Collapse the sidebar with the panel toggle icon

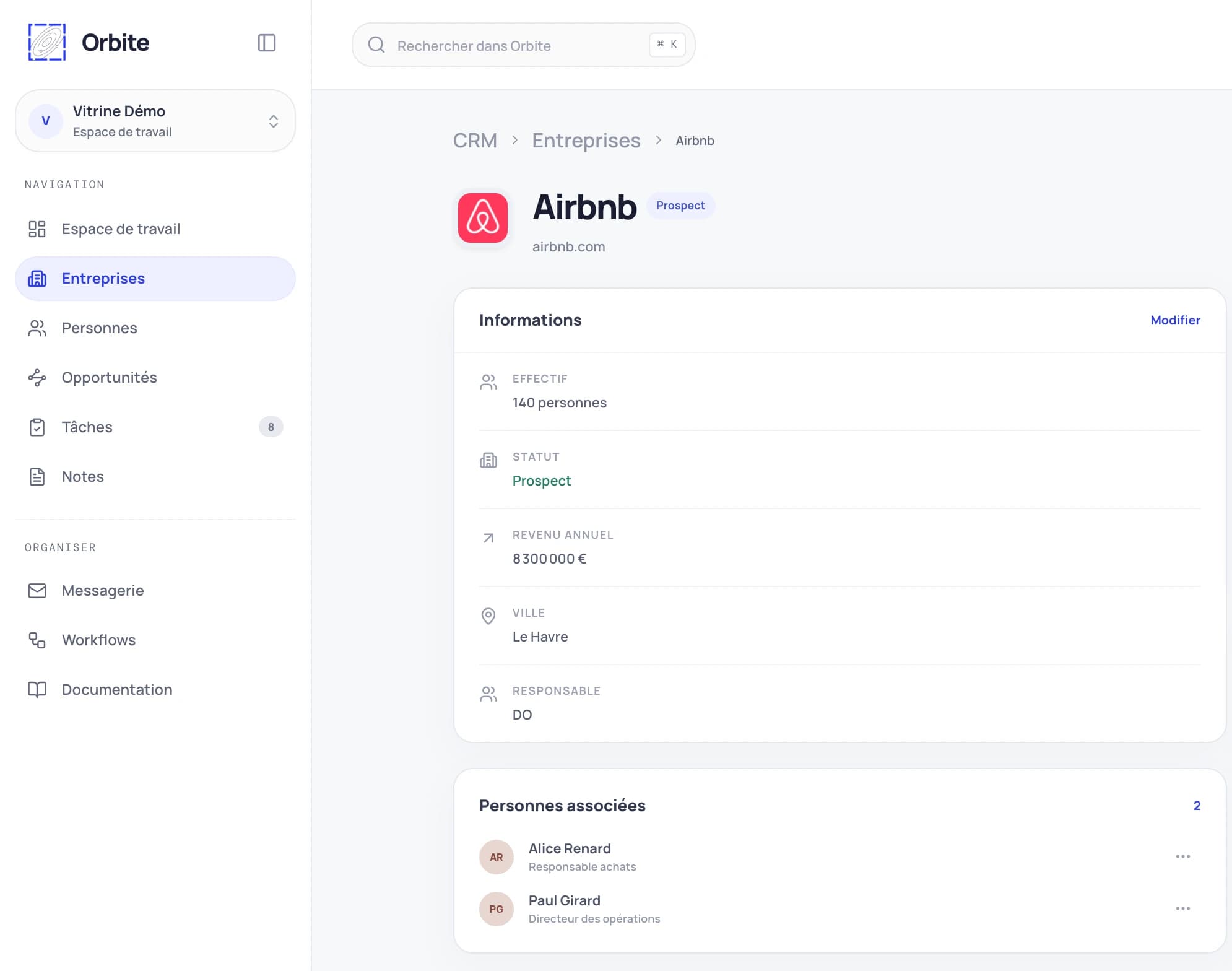pos(267,43)
